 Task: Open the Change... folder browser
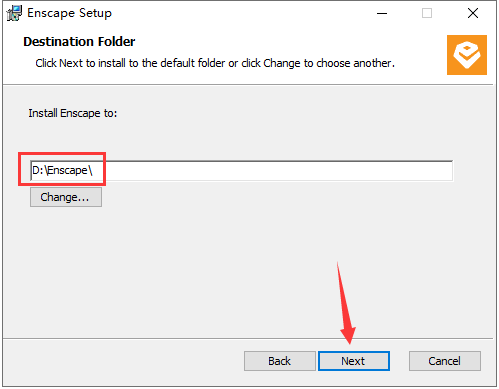[66, 197]
